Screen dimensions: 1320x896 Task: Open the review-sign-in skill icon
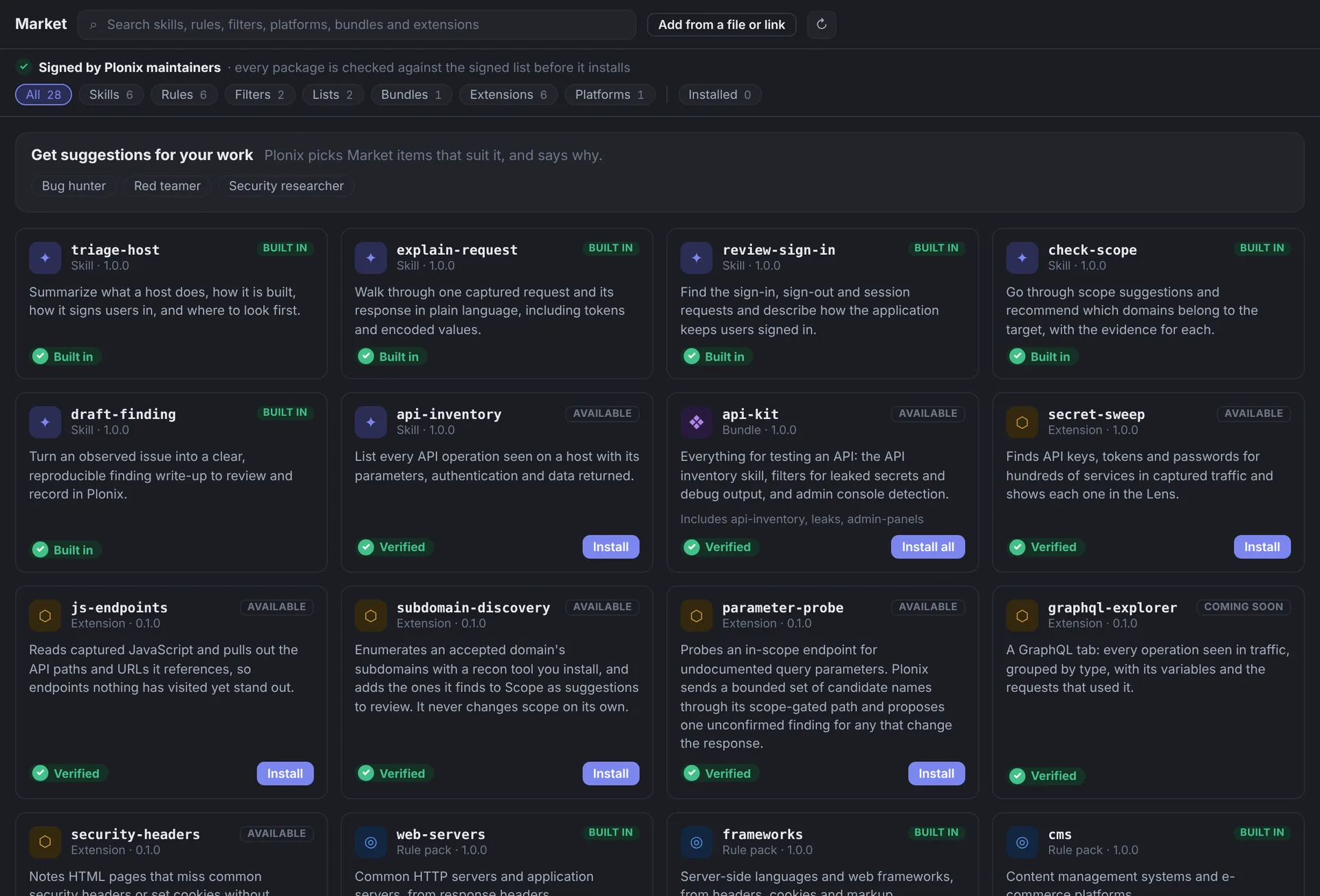(696, 258)
